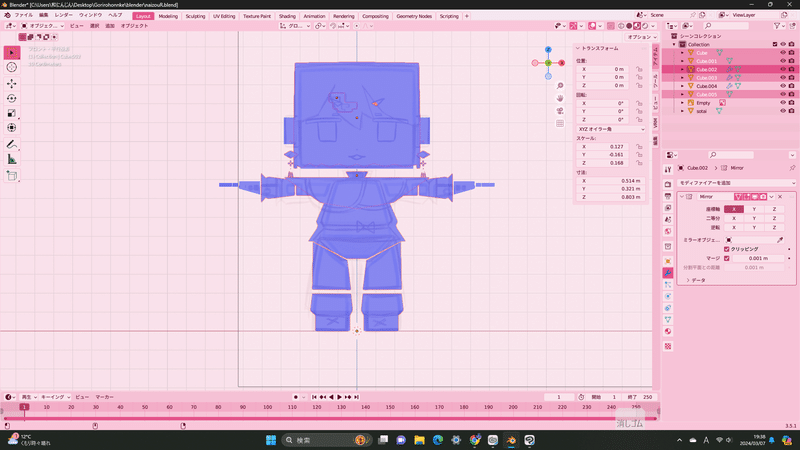Open the レンダー menu

tap(64, 15)
